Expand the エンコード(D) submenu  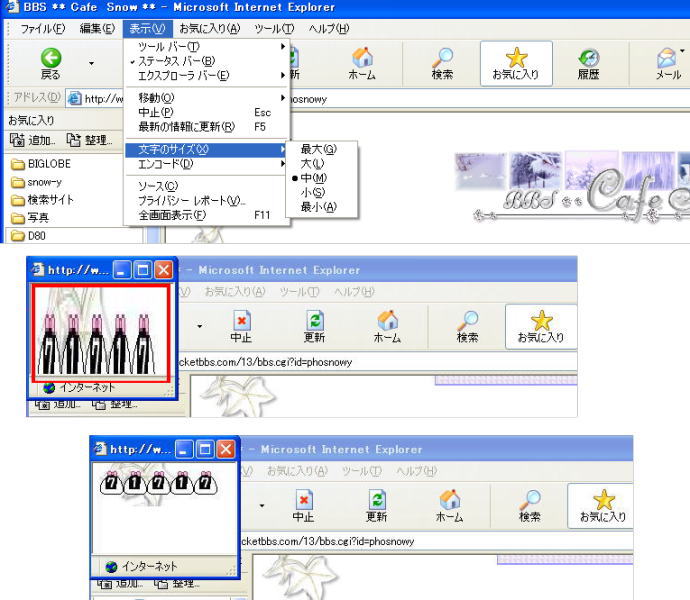[165, 164]
